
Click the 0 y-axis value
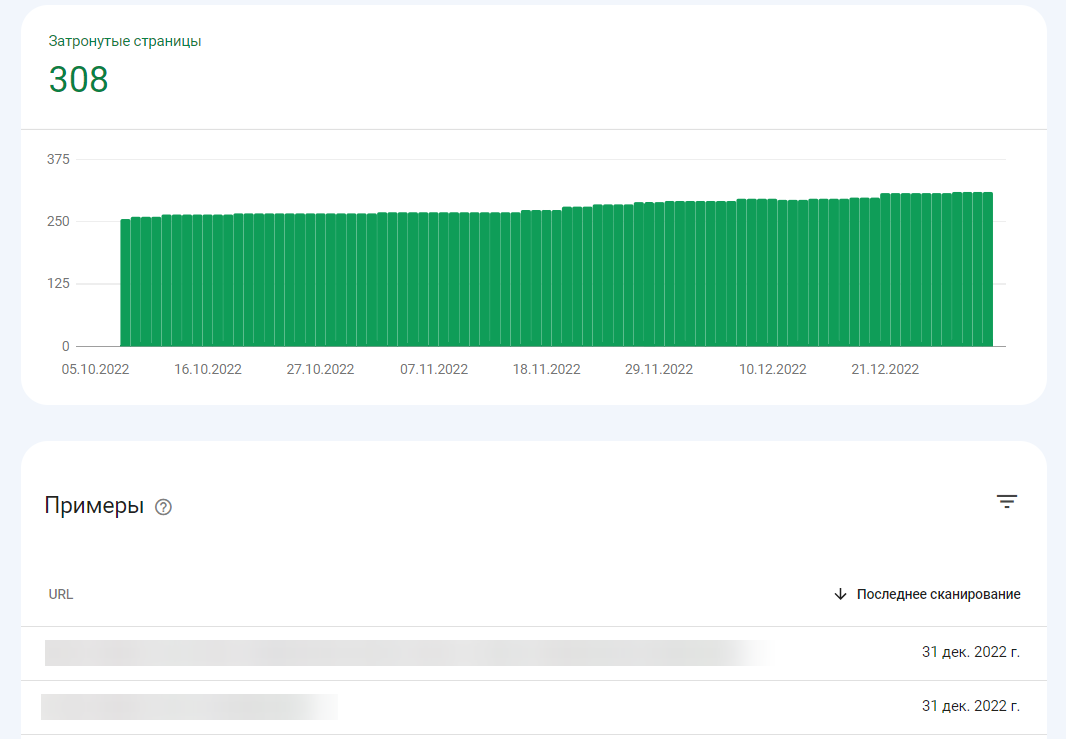pyautogui.click(x=66, y=346)
